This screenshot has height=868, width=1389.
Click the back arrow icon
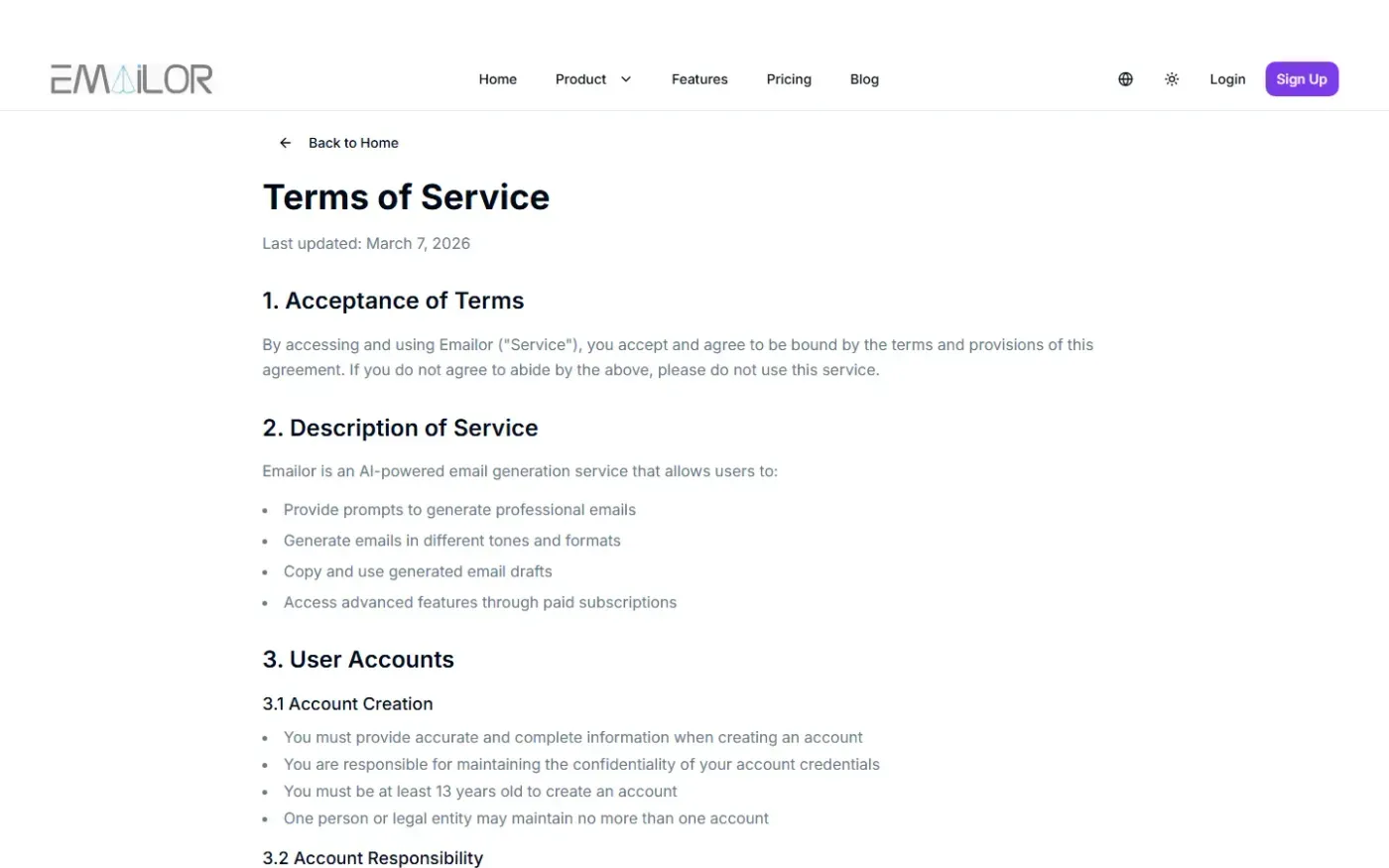click(x=285, y=143)
